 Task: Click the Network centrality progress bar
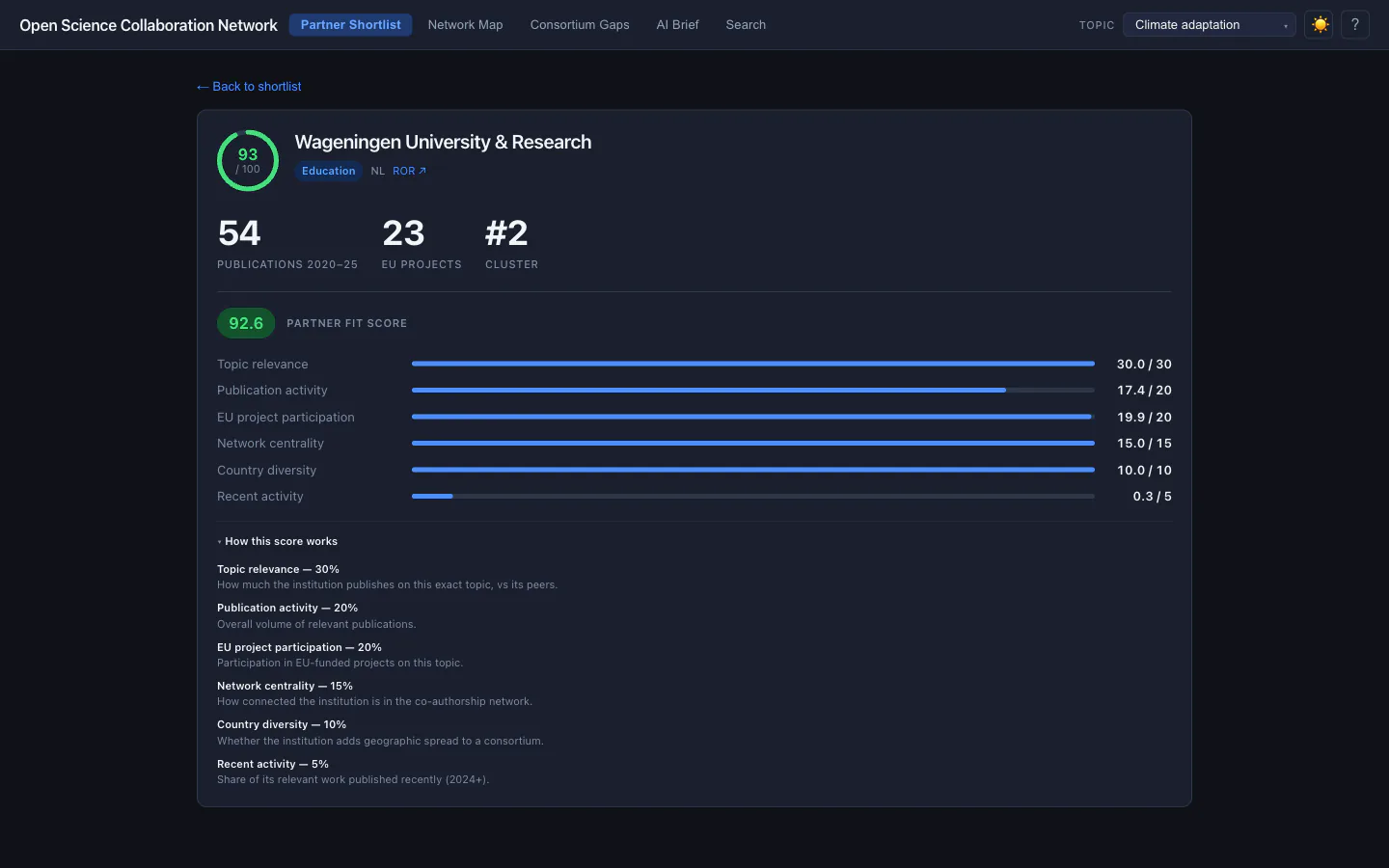tap(753, 444)
